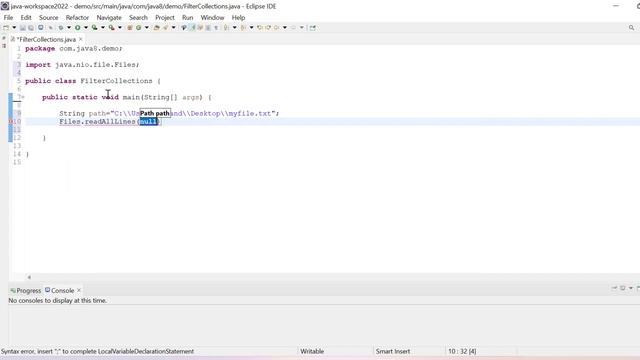Open the Navigate menu
The height and width of the screenshot is (360, 640).
[x=109, y=18]
